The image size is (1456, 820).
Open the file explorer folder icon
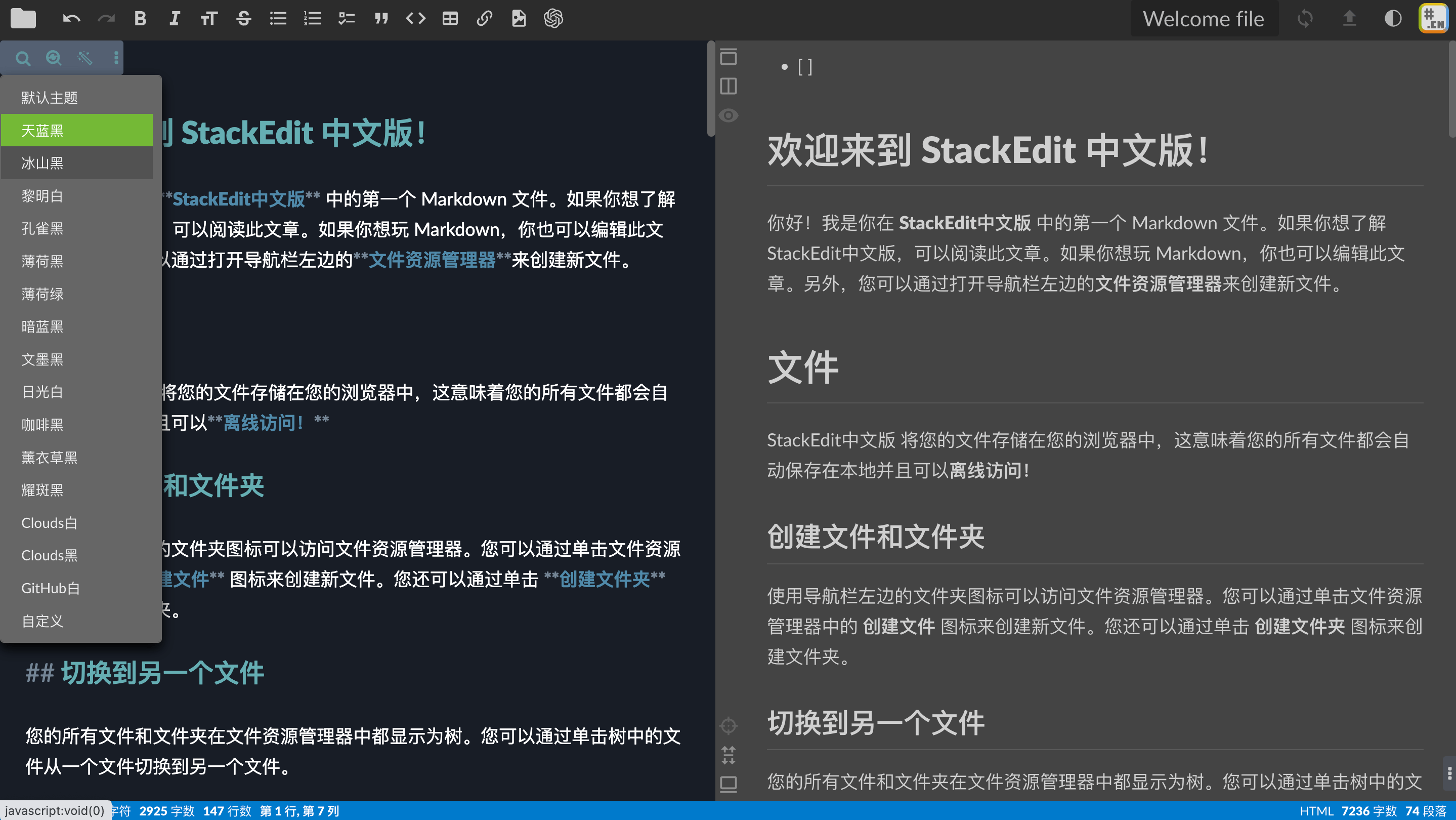click(x=23, y=19)
